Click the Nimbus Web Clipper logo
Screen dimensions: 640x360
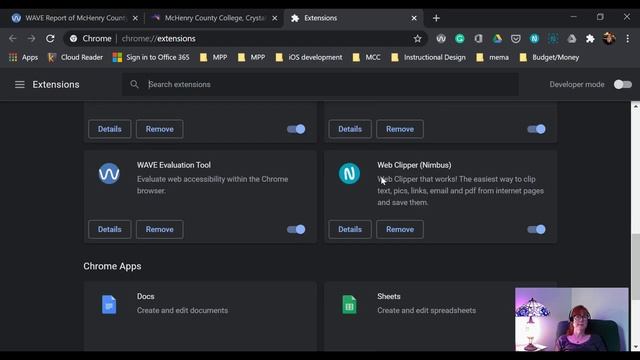[349, 173]
